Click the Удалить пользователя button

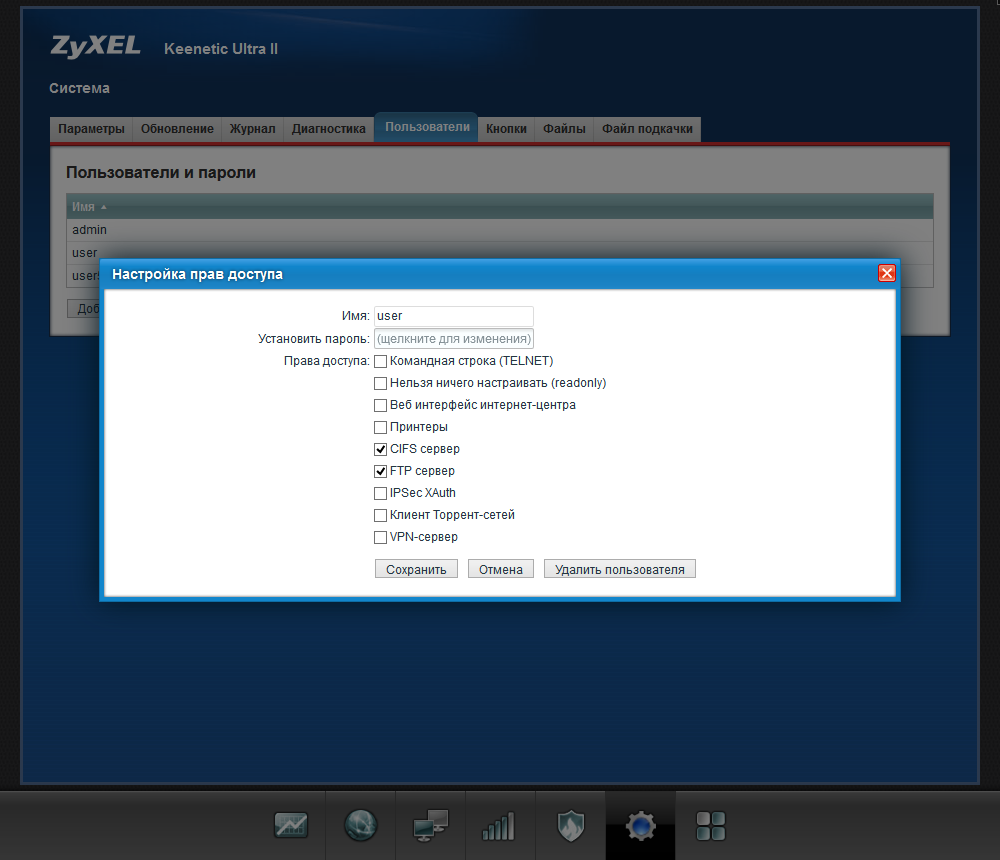point(619,569)
